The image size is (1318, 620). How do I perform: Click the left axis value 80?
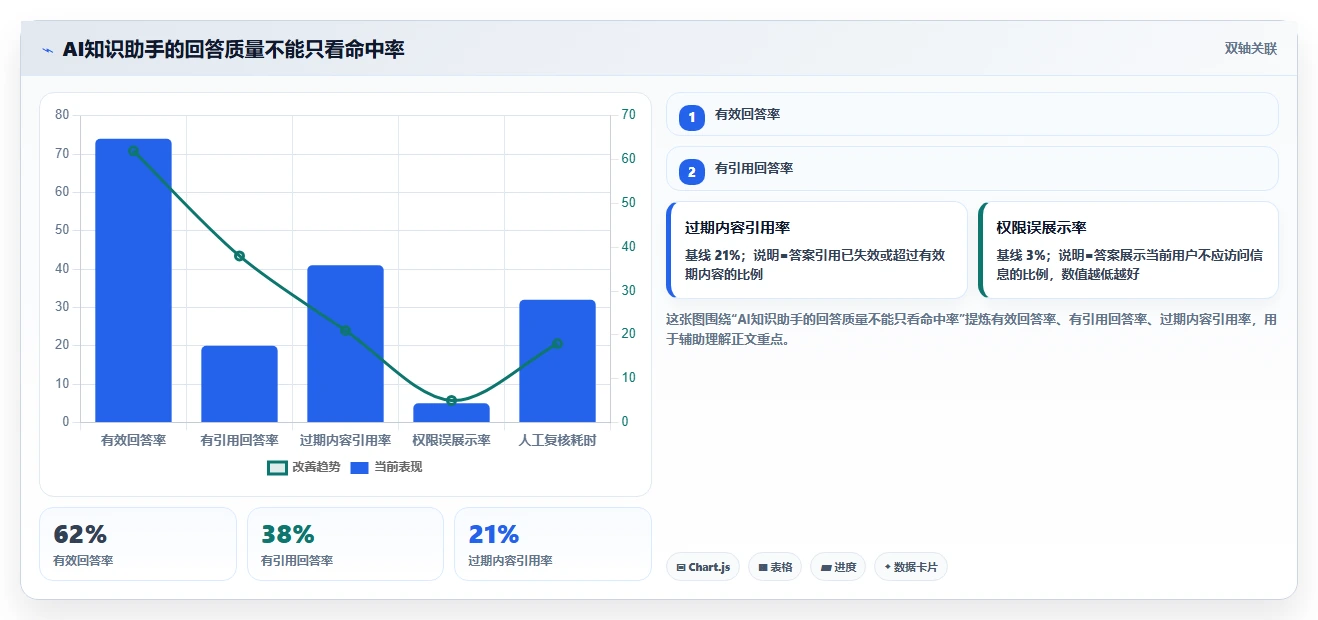pos(62,115)
